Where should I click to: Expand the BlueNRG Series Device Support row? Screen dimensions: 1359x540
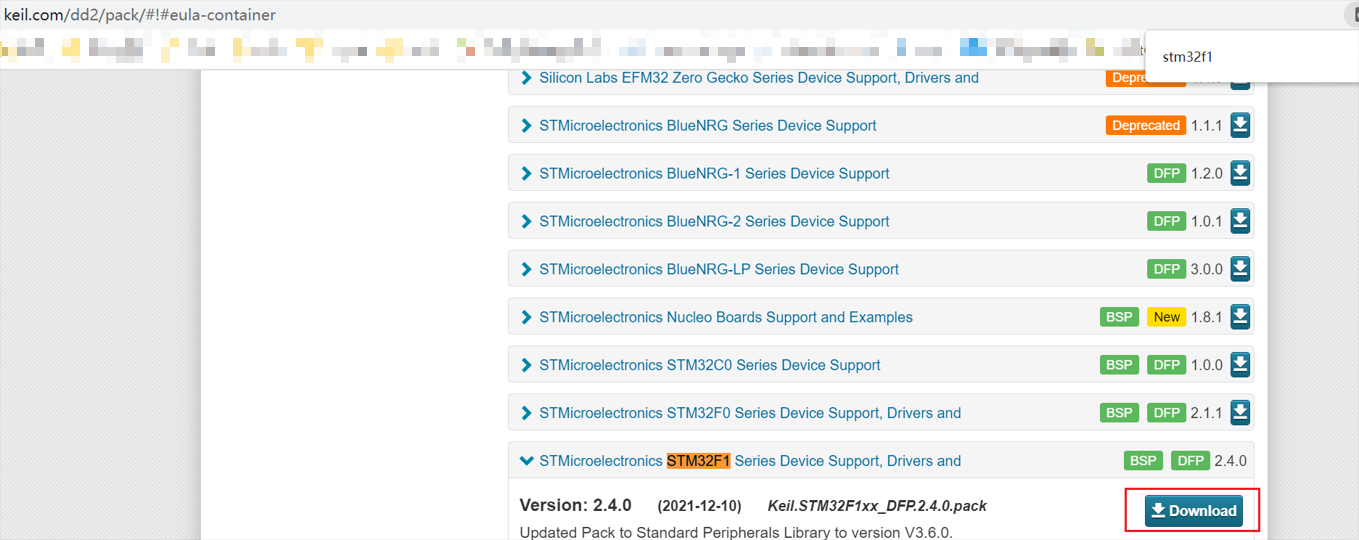click(x=527, y=125)
